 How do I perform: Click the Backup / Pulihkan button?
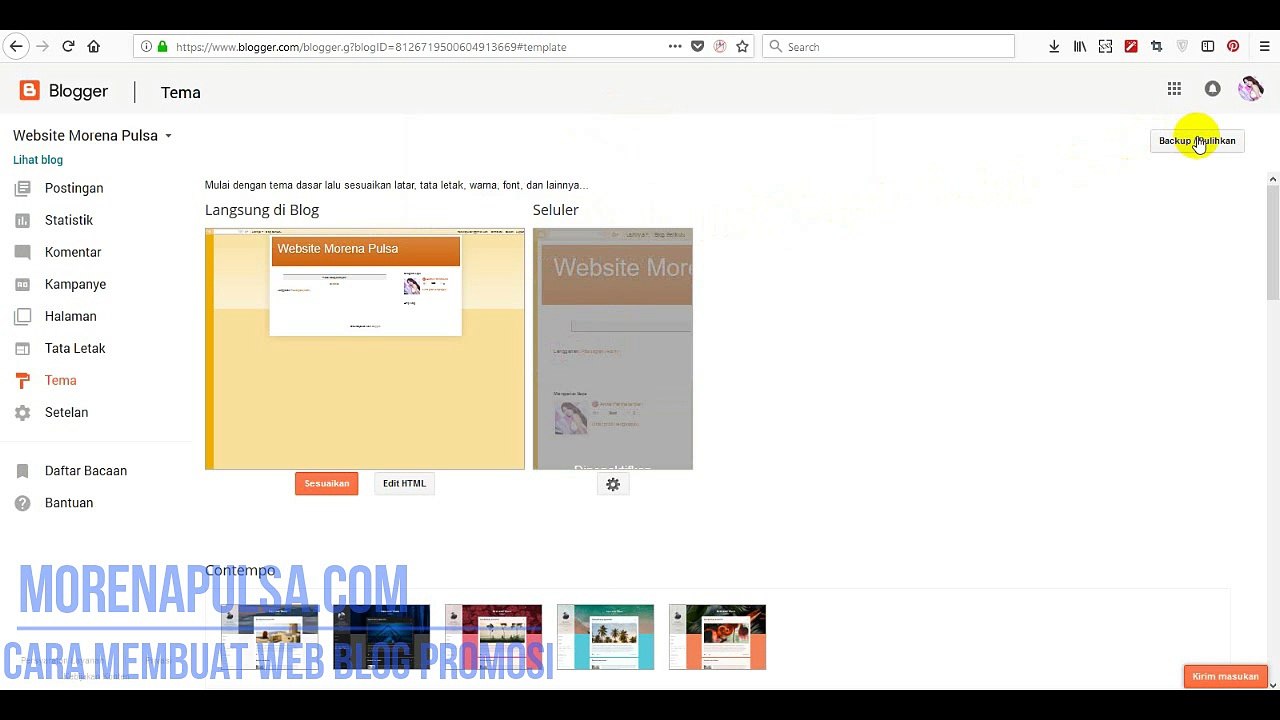coord(1197,141)
